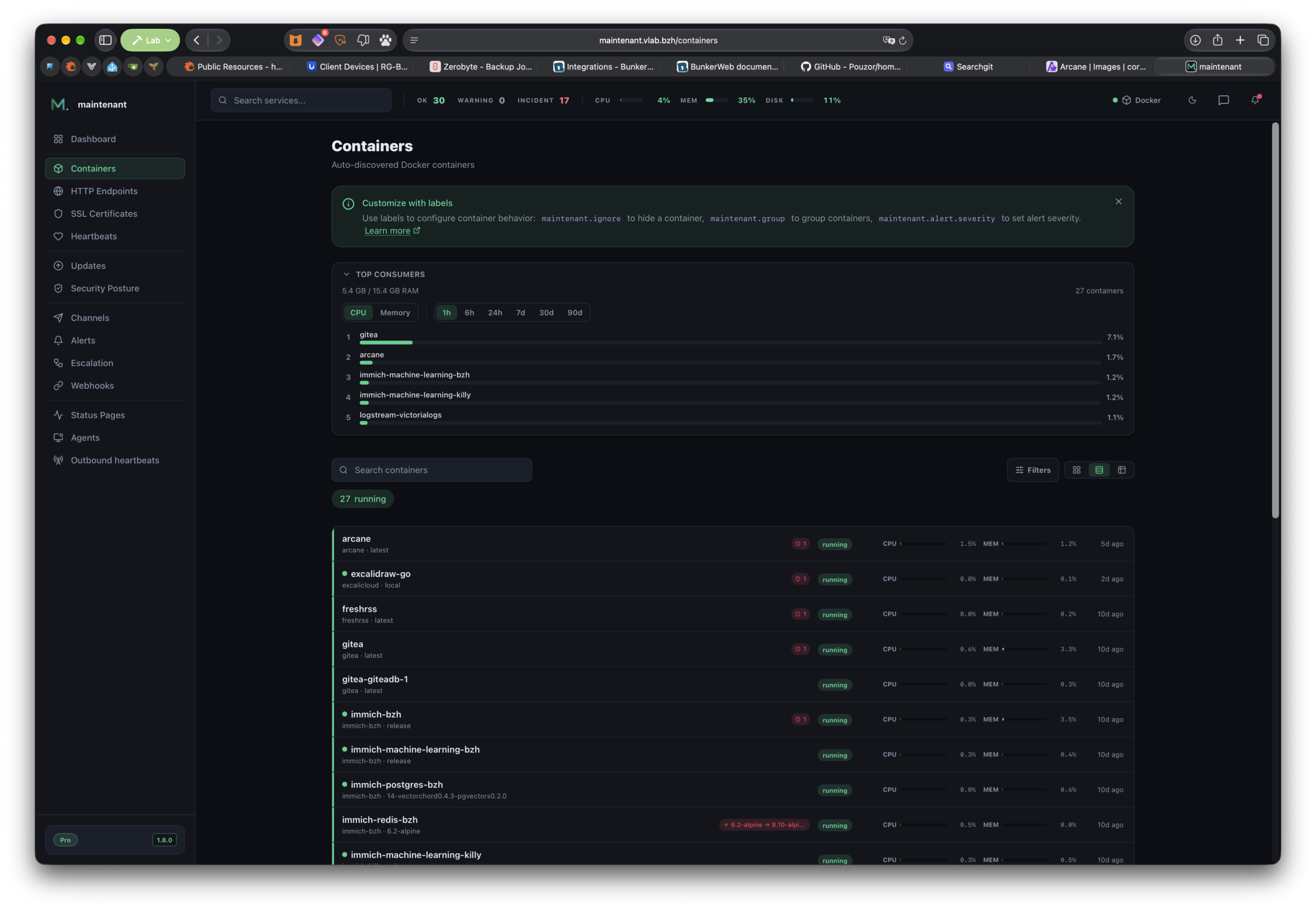This screenshot has width=1316, height=911.
Task: Click the gitea CPU usage bar
Action: click(730, 342)
